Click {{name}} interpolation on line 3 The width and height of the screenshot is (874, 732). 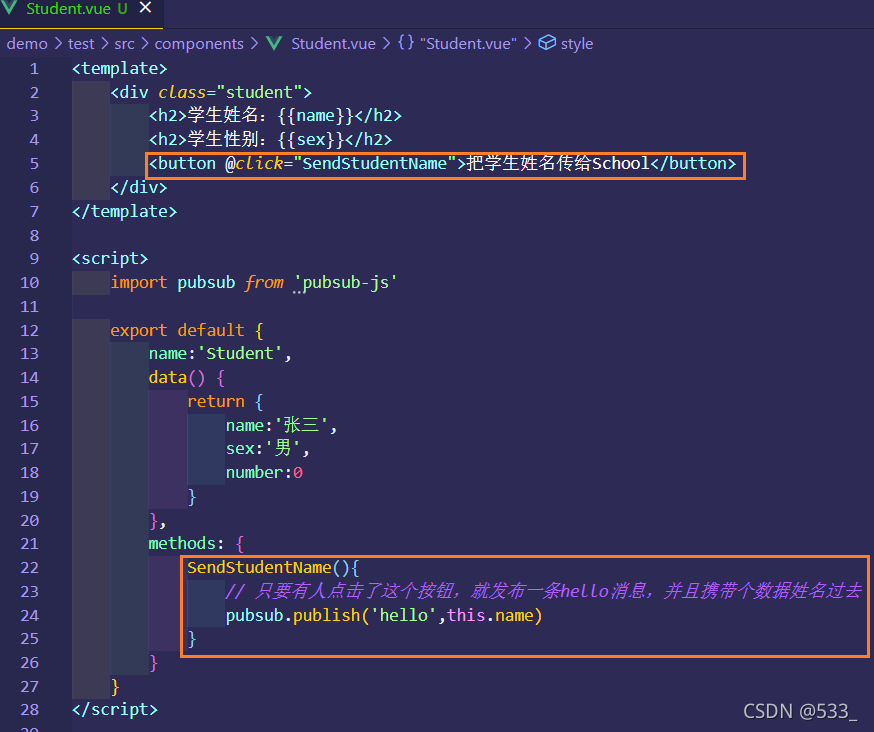point(315,115)
